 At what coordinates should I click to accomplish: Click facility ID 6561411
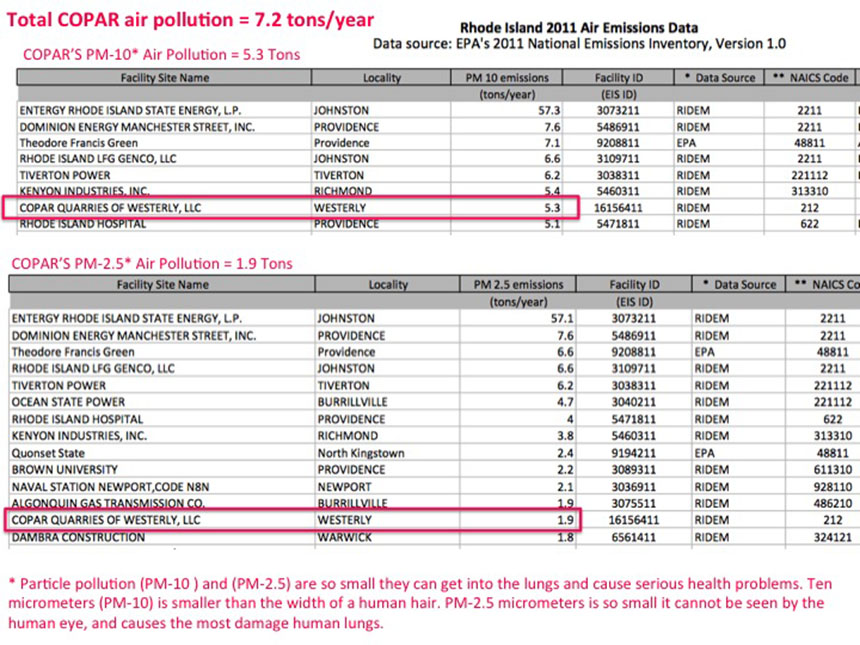point(633,537)
